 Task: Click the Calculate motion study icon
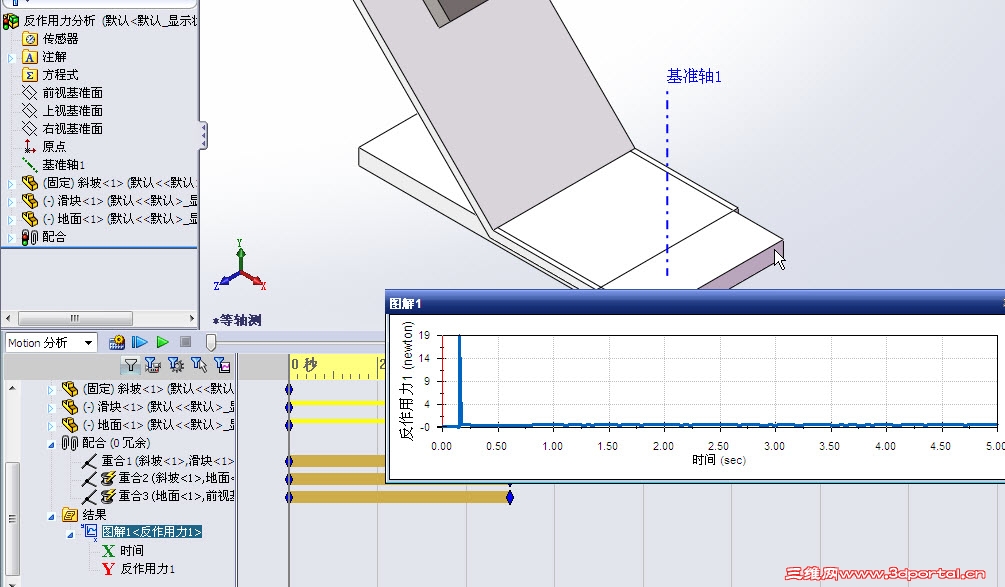(117, 342)
